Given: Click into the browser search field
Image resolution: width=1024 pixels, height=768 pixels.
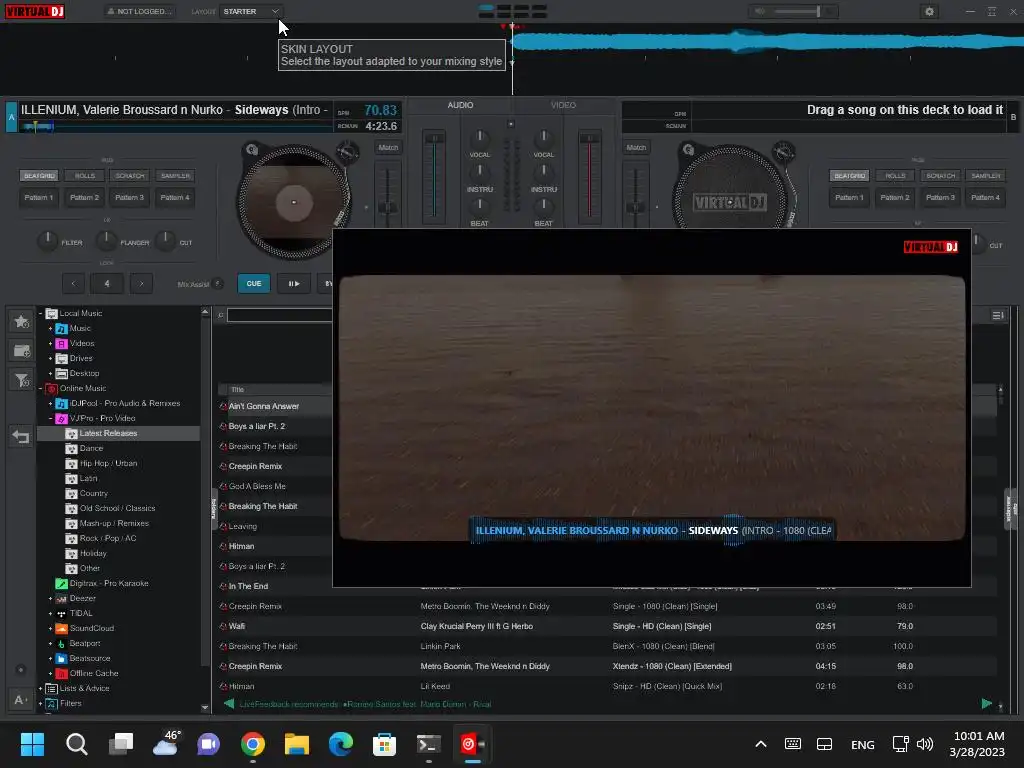Looking at the screenshot, I should (280, 315).
